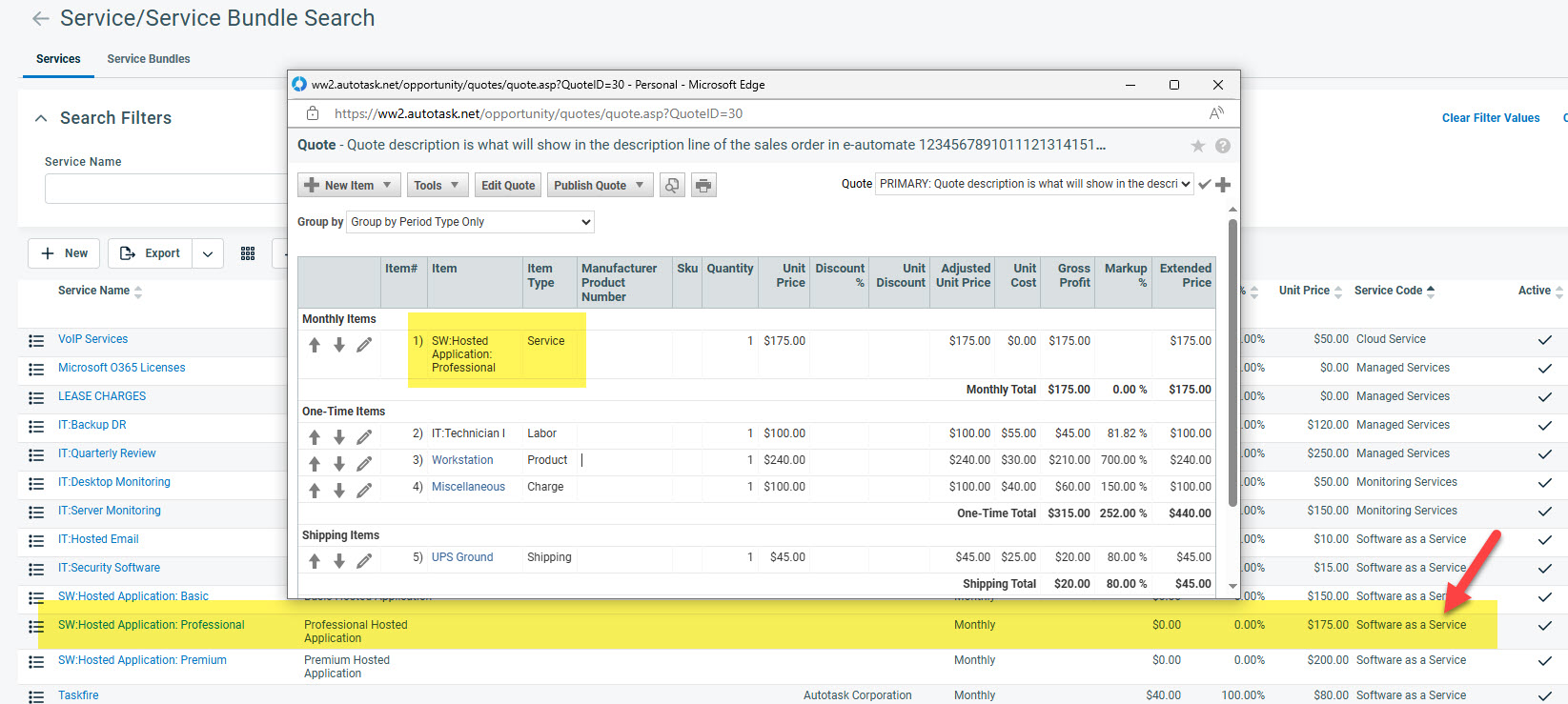Open the context menu for the IT:Server Monitoring row
The image size is (1568, 704).
pos(36,512)
